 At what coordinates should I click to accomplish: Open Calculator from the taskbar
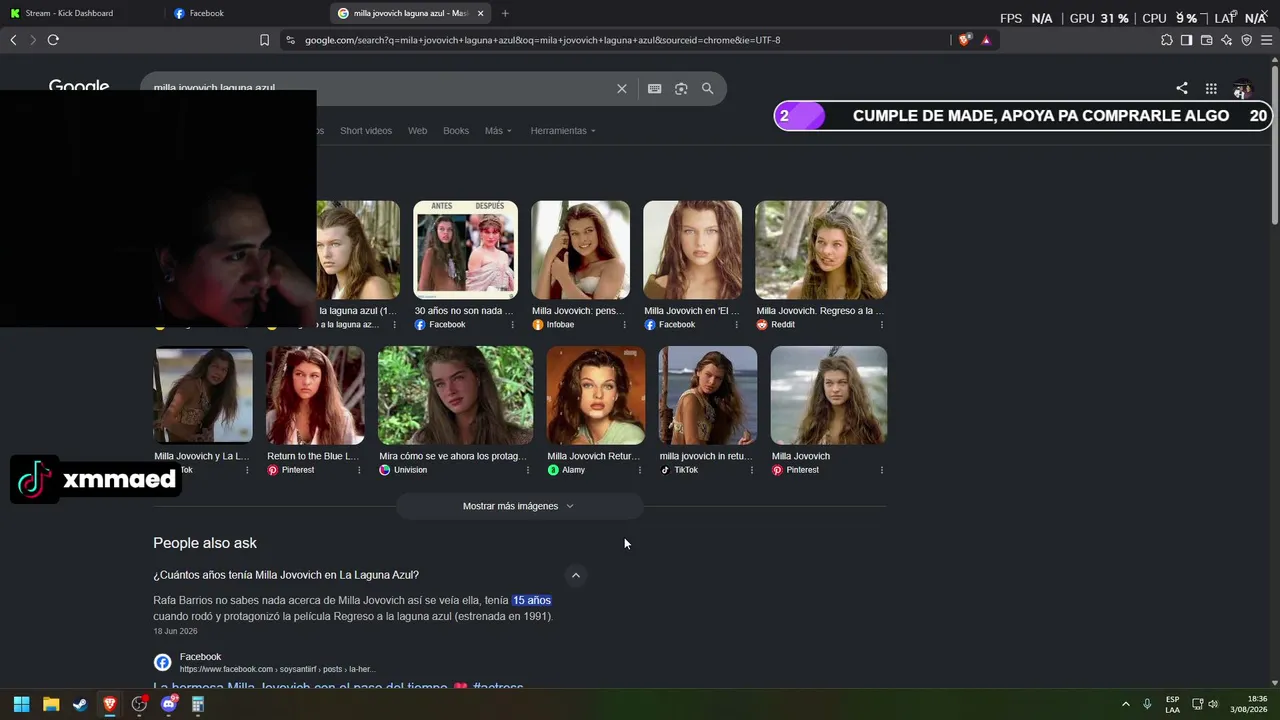coord(198,704)
